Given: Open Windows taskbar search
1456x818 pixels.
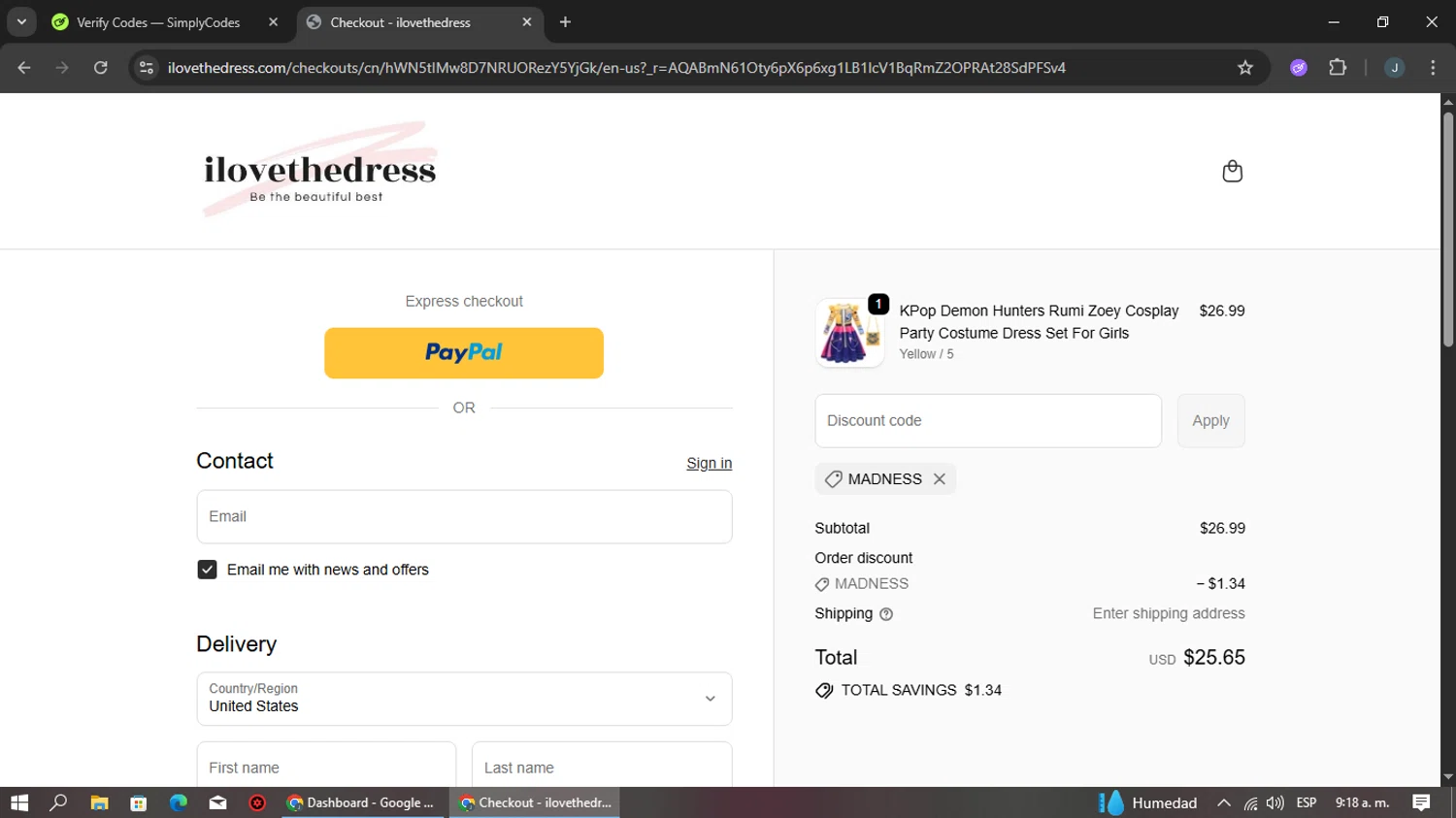Looking at the screenshot, I should [x=58, y=802].
